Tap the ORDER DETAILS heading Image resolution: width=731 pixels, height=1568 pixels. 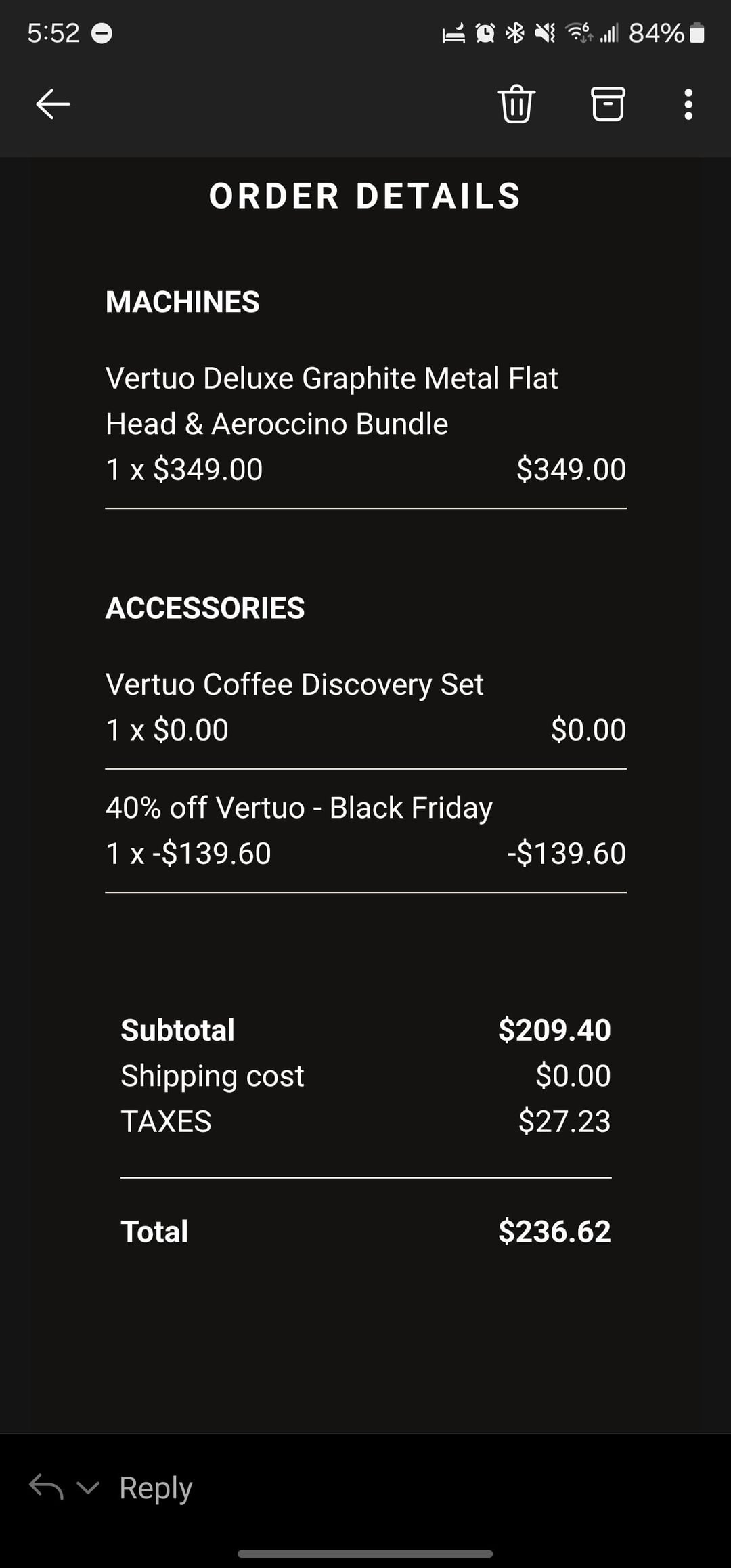point(365,196)
